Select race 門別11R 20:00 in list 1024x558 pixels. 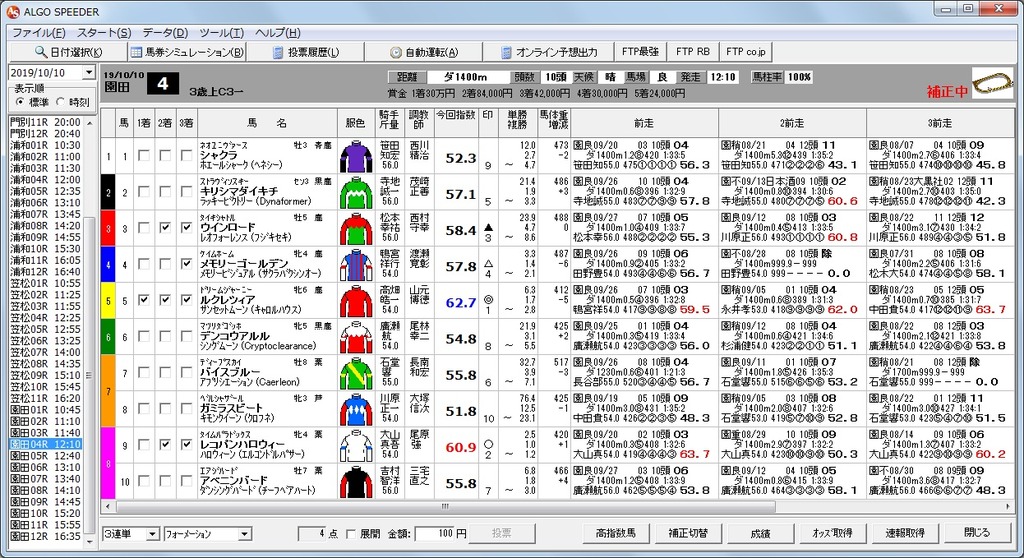(x=46, y=122)
